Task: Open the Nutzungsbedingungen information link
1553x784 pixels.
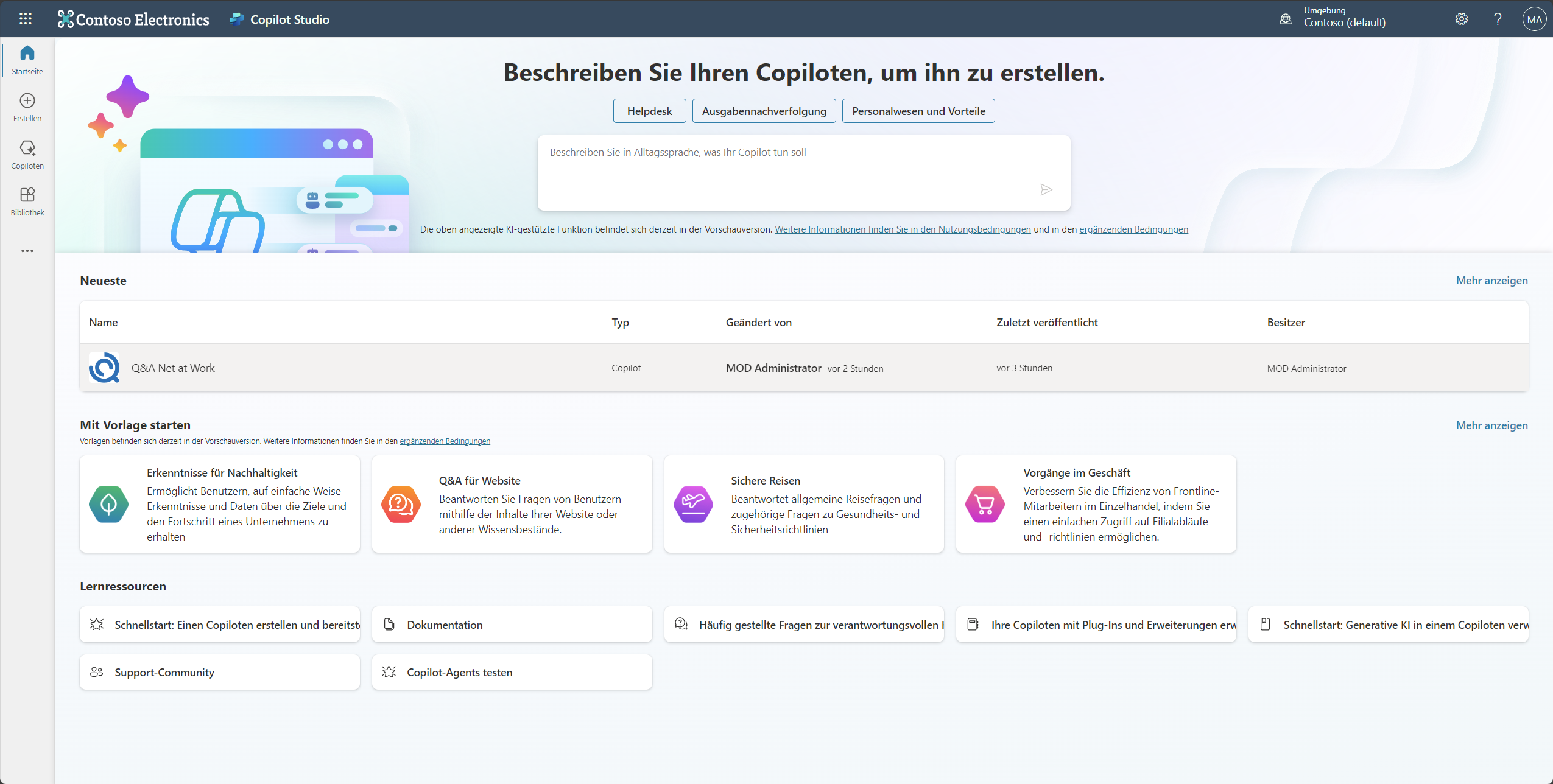Action: pyautogui.click(x=903, y=229)
